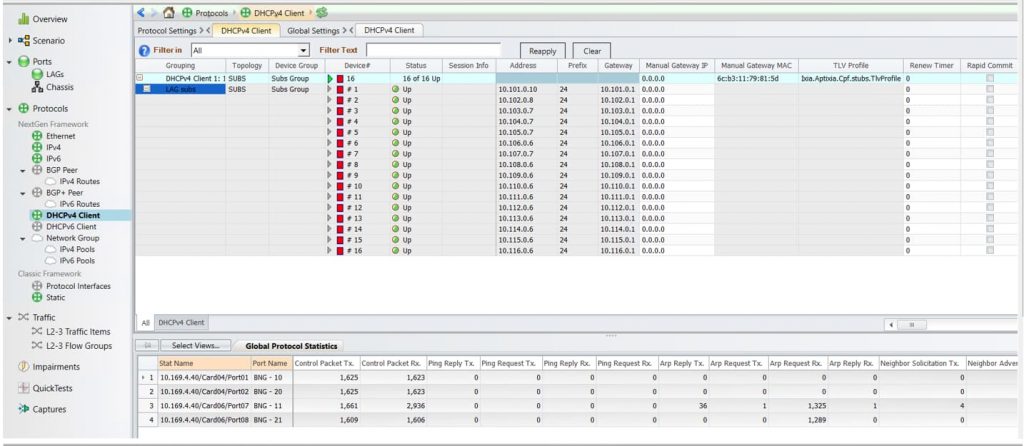This screenshot has height=446, width=1024.
Task: Go back with the blue left arrow
Action: (x=141, y=12)
